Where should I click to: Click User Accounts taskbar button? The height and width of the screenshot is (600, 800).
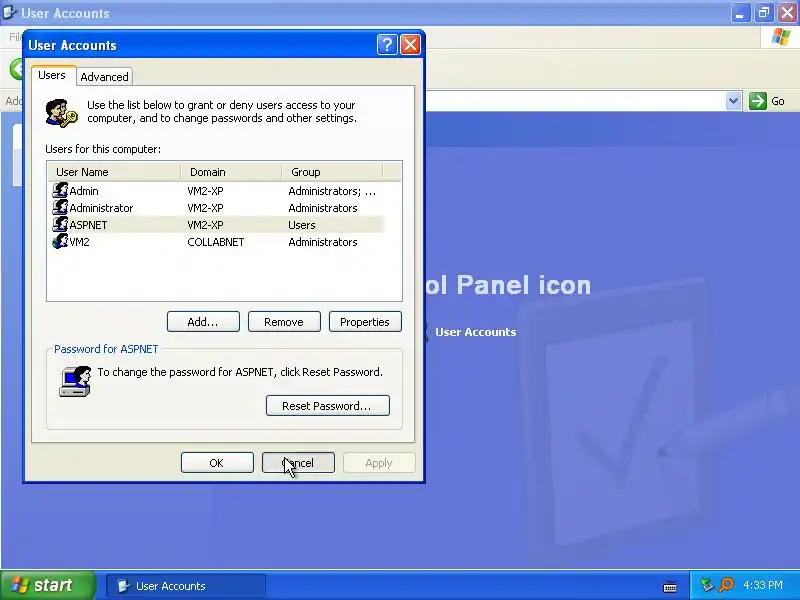pos(186,586)
